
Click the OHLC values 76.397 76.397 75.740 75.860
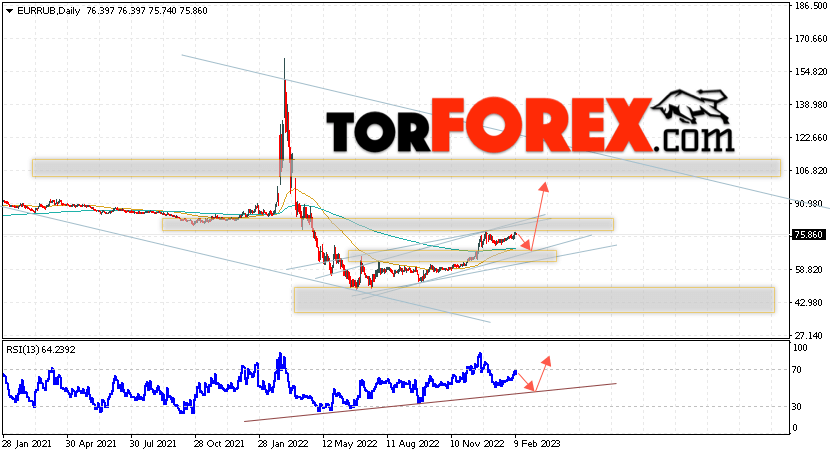[147, 11]
